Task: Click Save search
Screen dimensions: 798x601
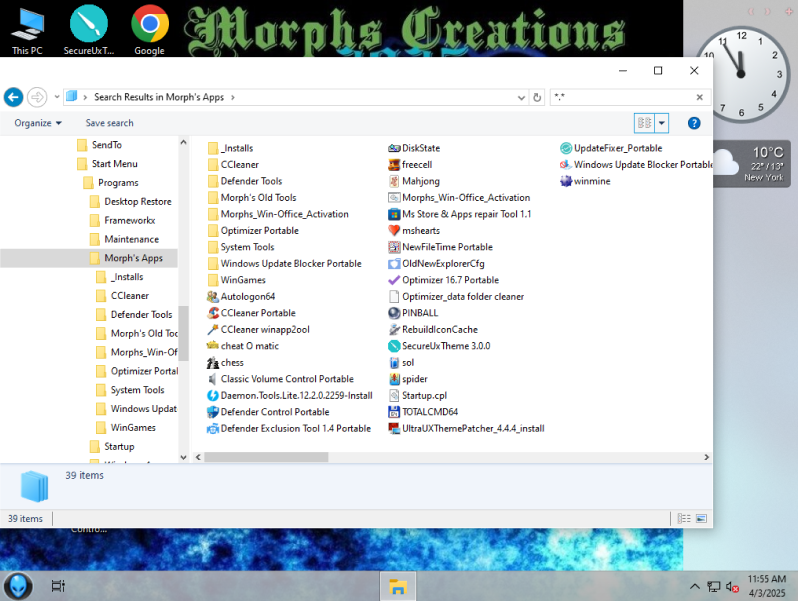Action: click(x=109, y=123)
